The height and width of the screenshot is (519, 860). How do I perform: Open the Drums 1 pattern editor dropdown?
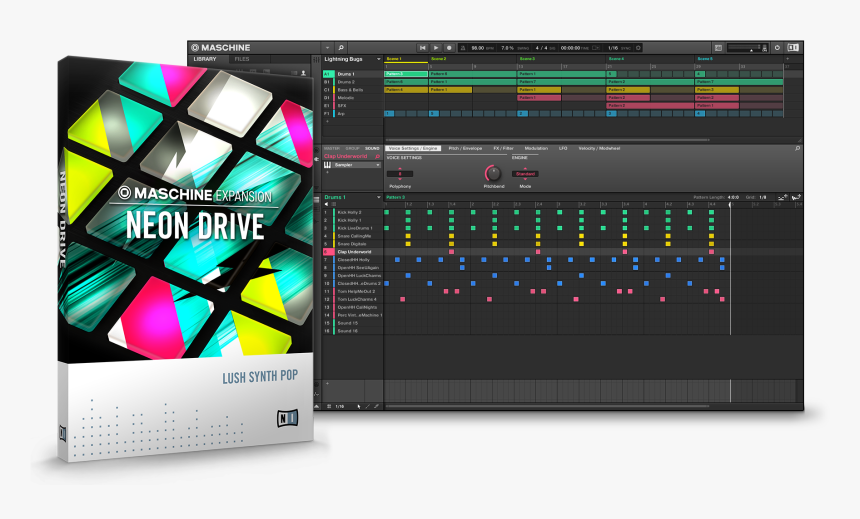point(378,197)
